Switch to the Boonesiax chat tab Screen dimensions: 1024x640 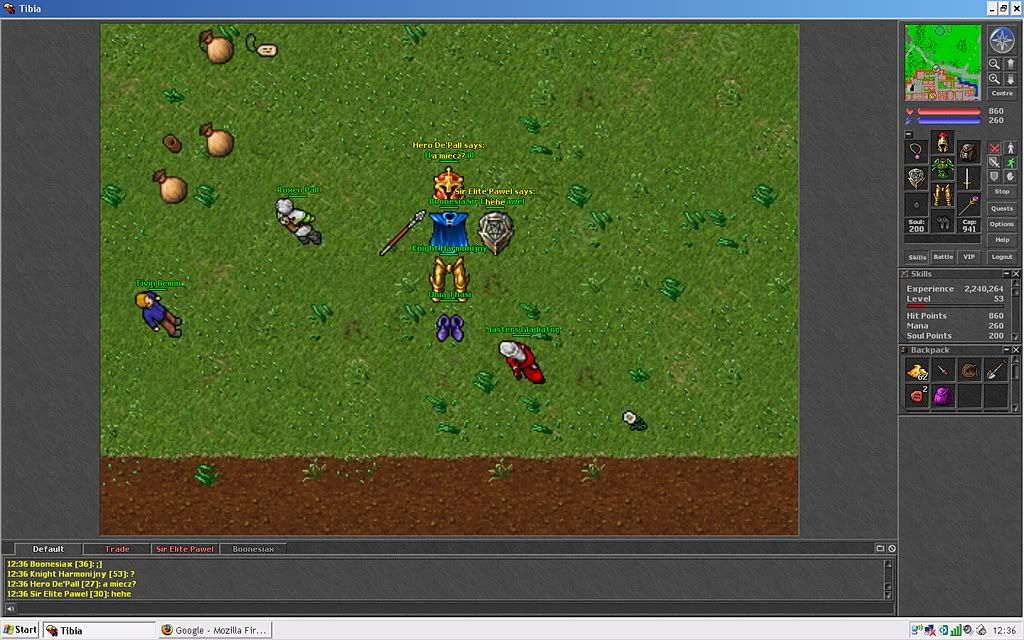pos(253,549)
